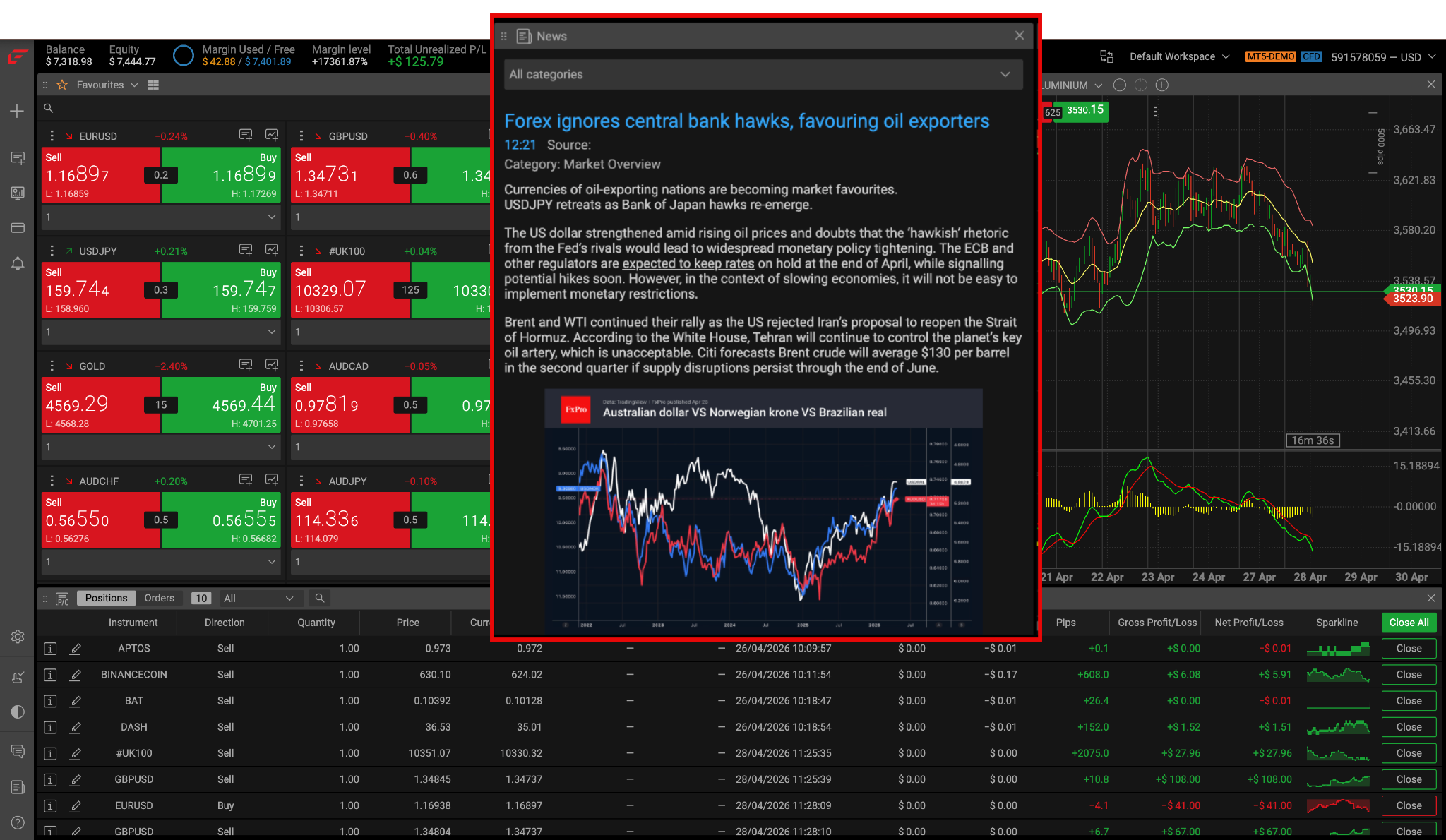Sell EURUSD at 1.16897
The height and width of the screenshot is (840, 1446).
(102, 175)
